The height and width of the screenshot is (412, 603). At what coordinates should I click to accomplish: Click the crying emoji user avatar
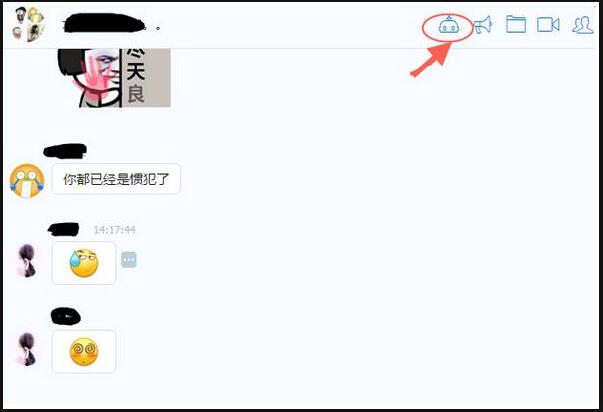coord(27,180)
